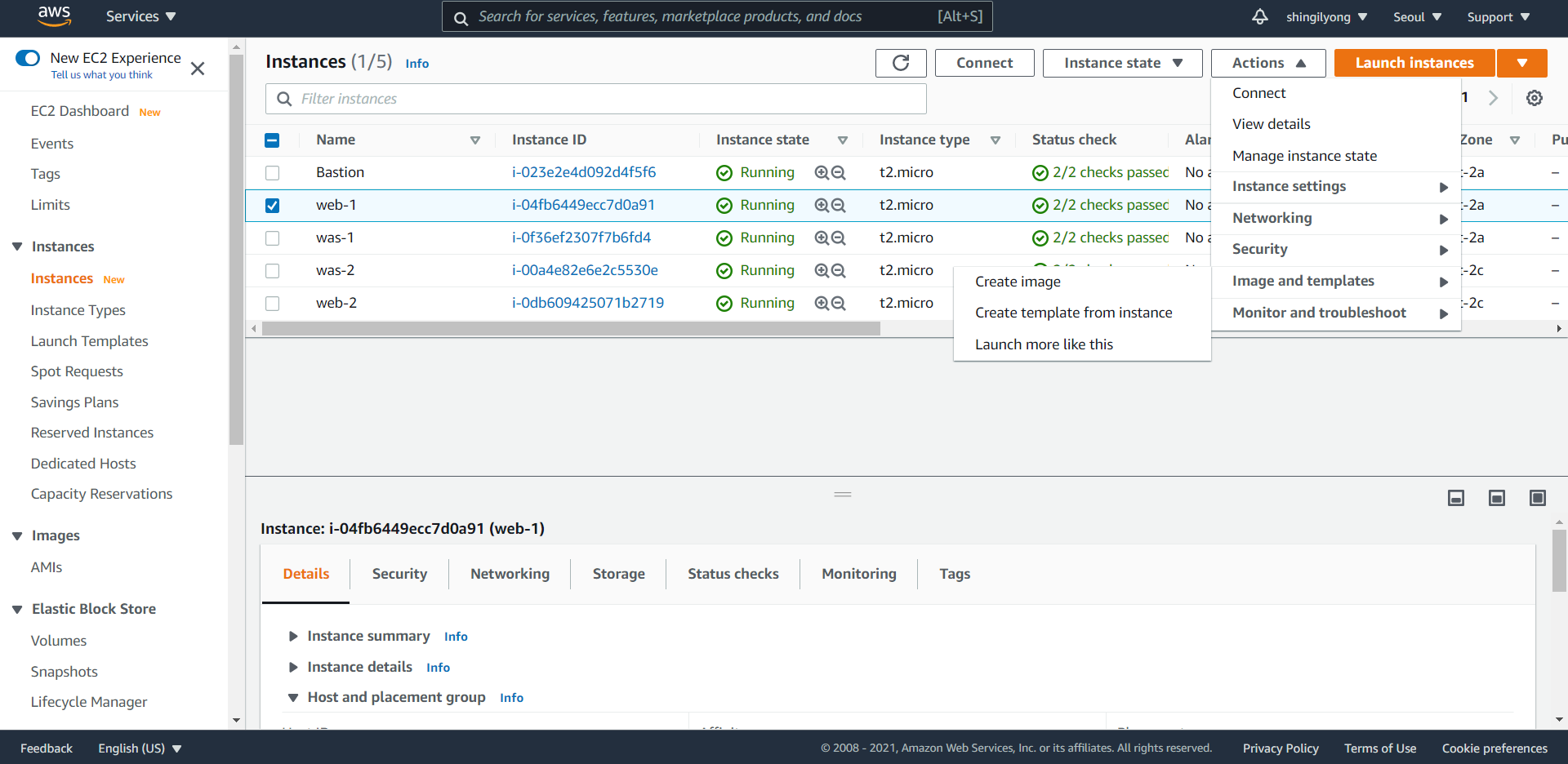Viewport: 1568px width, 764px height.
Task: Switch to the Storage tab
Action: pos(618,574)
